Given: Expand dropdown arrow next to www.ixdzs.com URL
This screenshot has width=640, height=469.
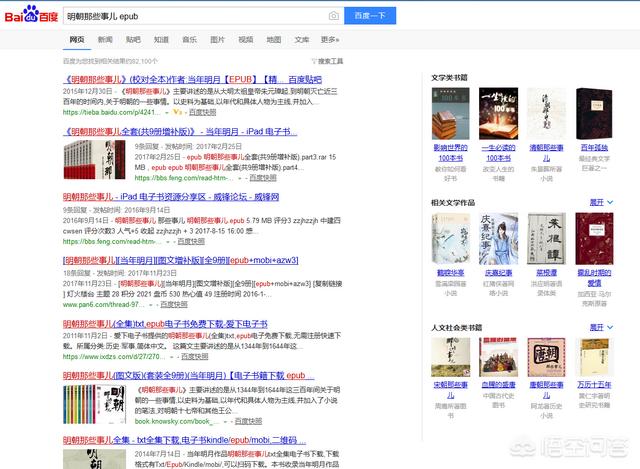Looking at the screenshot, I should (x=171, y=357).
